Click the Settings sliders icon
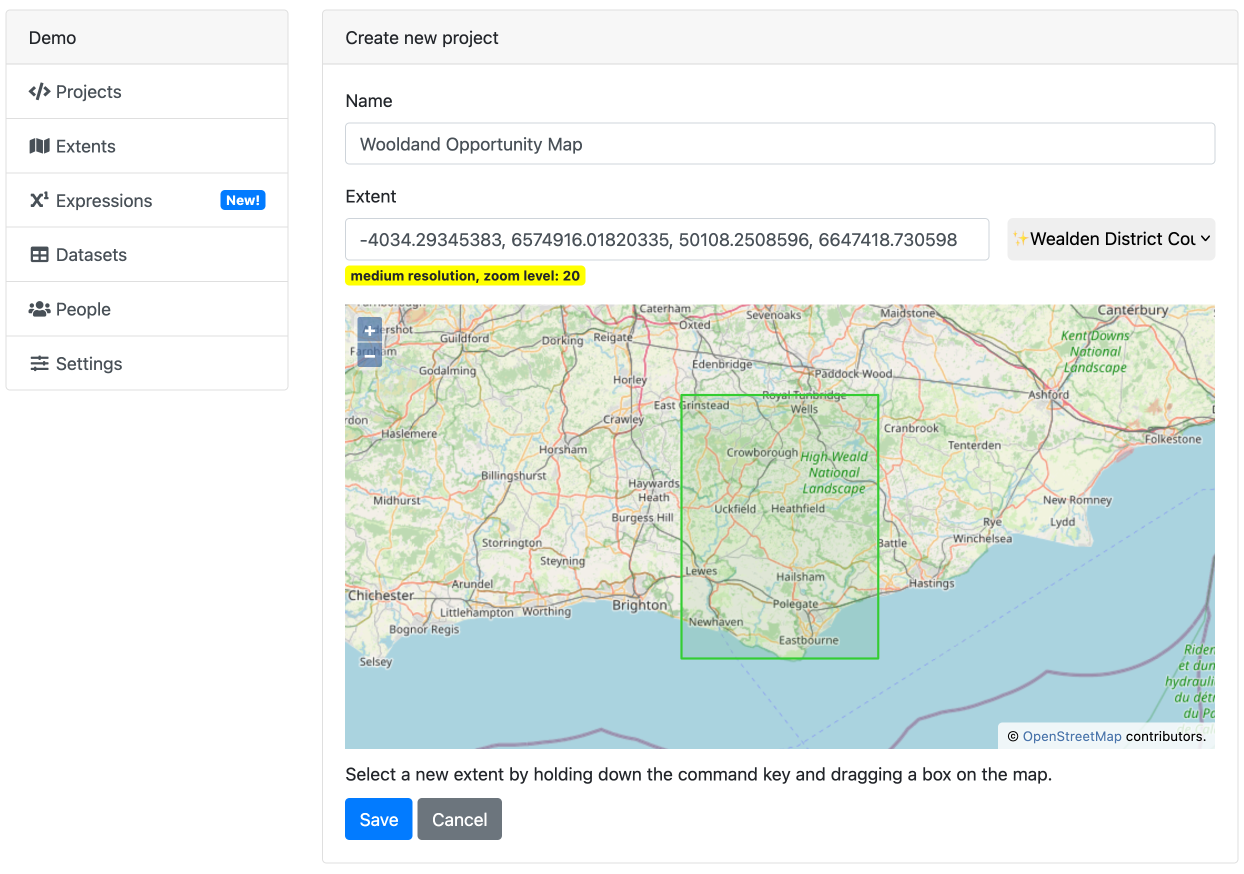1244x874 pixels. click(x=39, y=364)
